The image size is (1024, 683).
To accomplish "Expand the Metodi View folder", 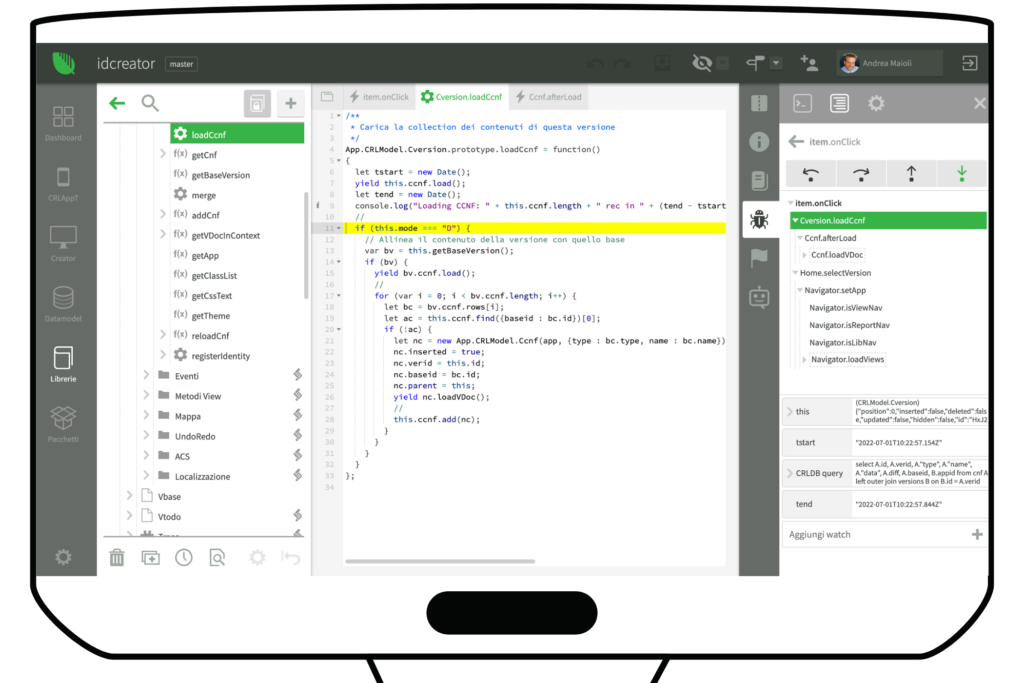I will [146, 395].
